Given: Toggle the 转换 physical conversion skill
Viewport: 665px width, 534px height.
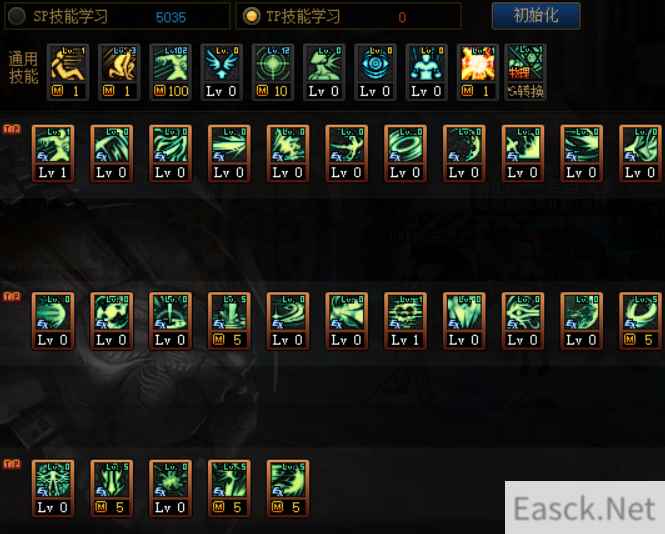Looking at the screenshot, I should pyautogui.click(x=525, y=72).
